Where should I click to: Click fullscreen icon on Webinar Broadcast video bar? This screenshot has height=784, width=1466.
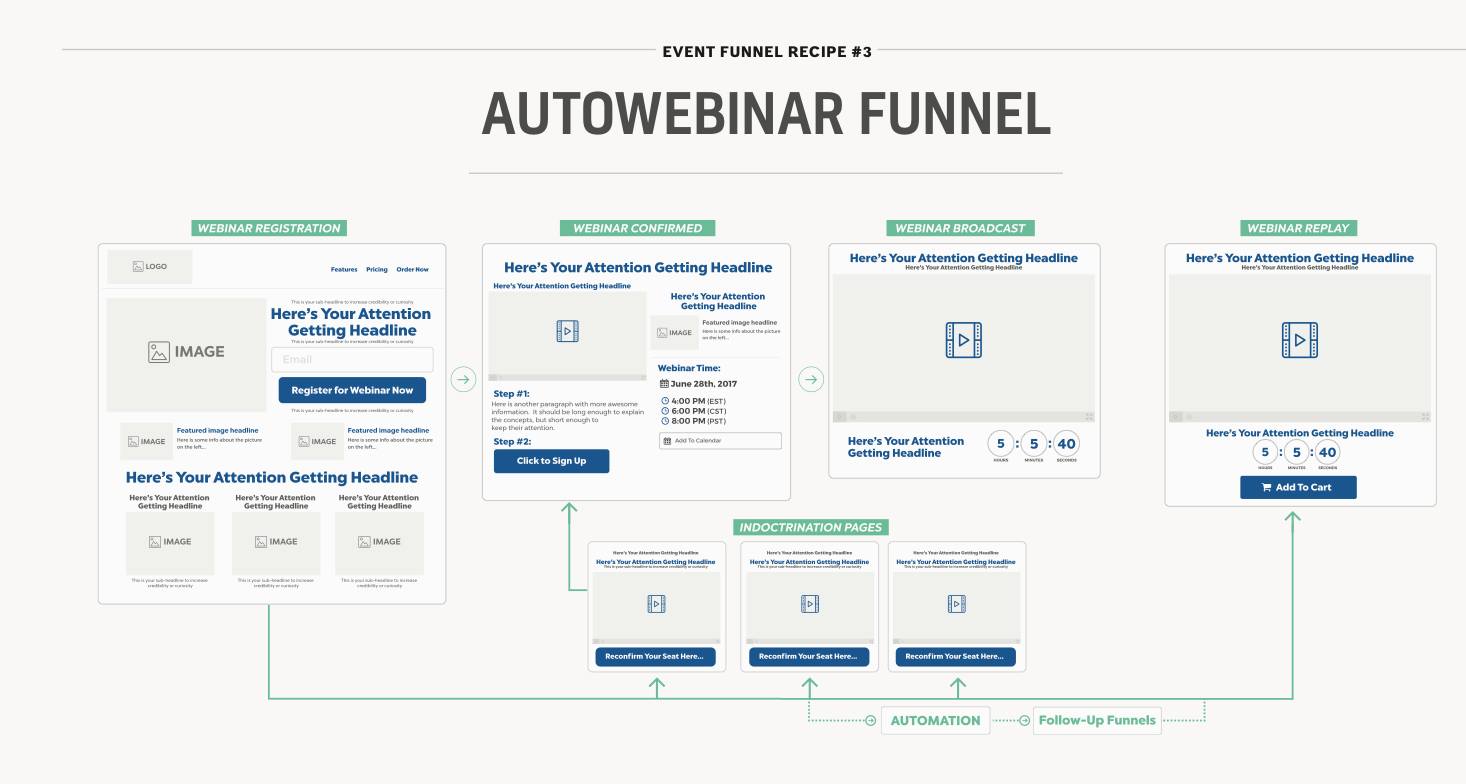1089,416
